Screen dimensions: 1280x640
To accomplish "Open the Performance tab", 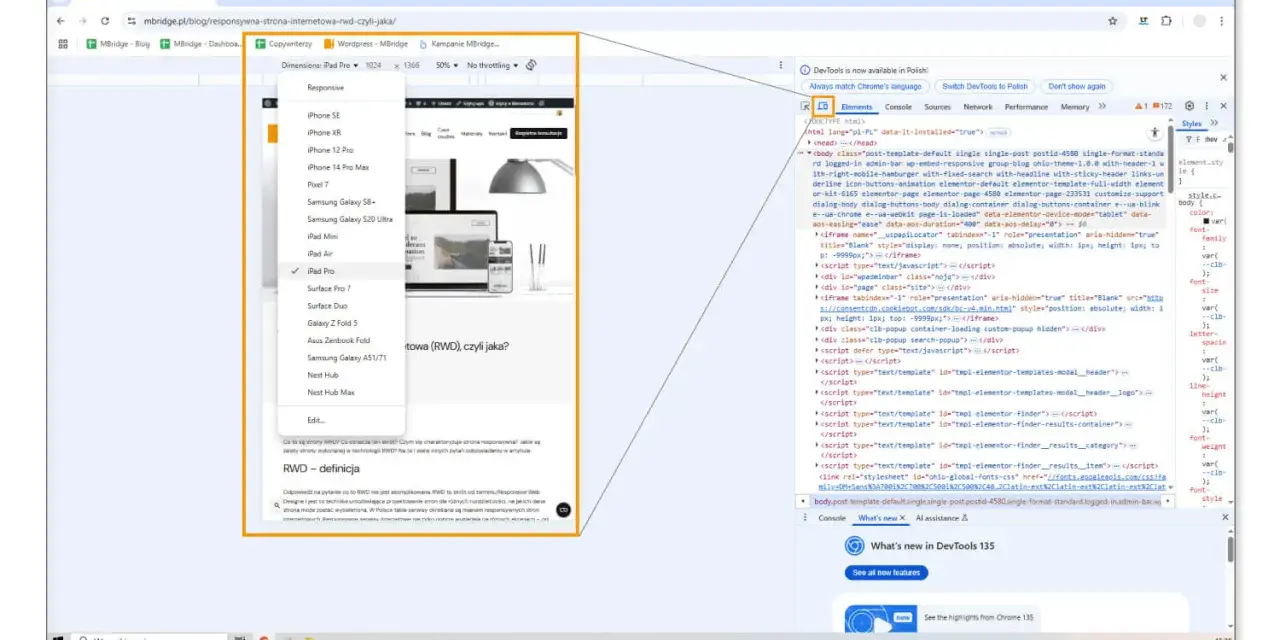I will 1027,106.
